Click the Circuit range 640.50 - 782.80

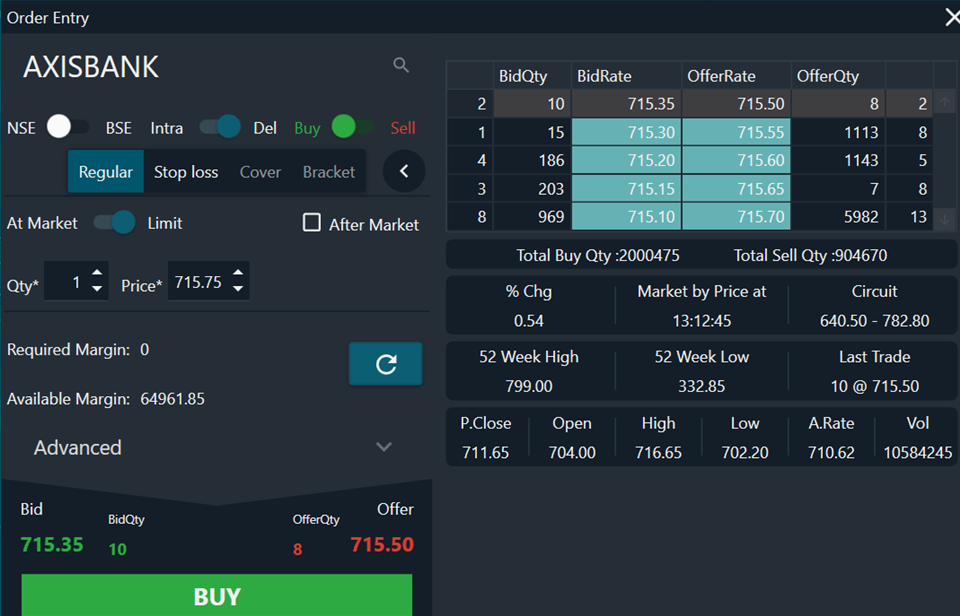point(874,321)
